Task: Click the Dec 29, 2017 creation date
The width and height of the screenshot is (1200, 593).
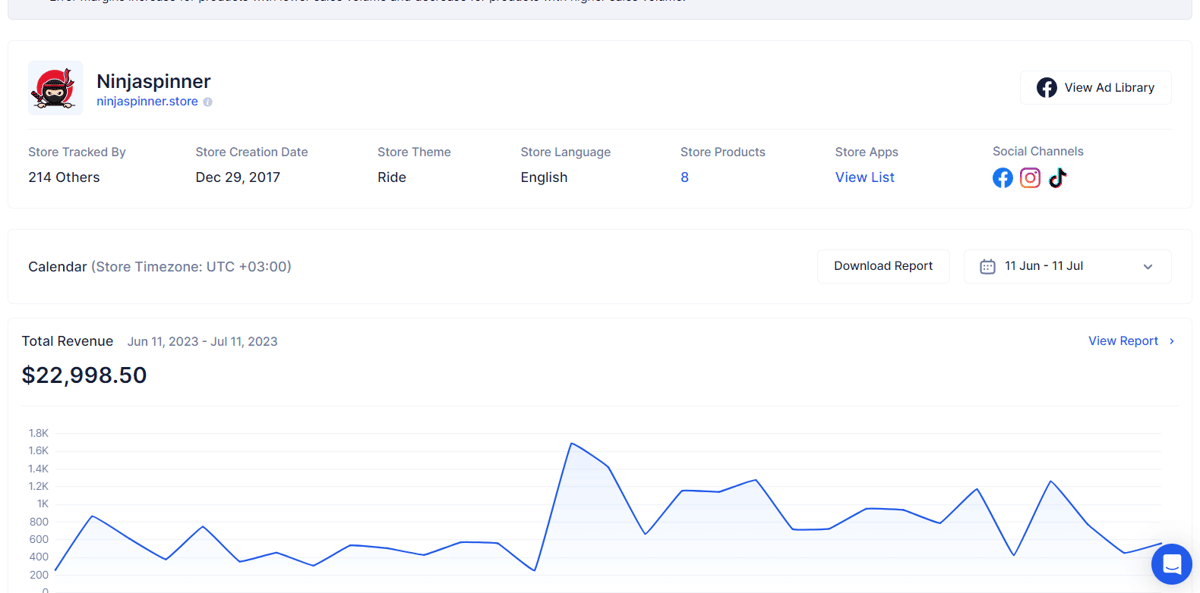Action: coord(238,177)
